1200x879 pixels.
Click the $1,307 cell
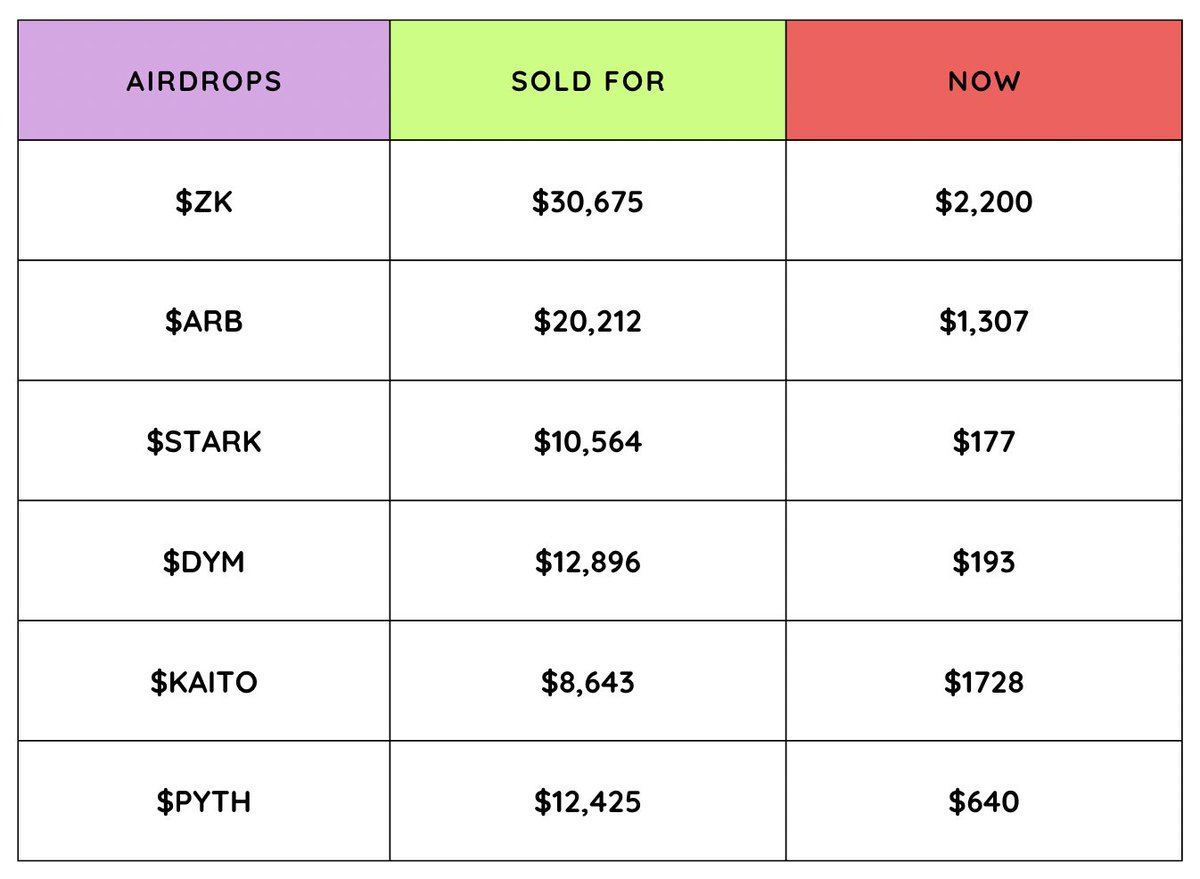coord(984,322)
